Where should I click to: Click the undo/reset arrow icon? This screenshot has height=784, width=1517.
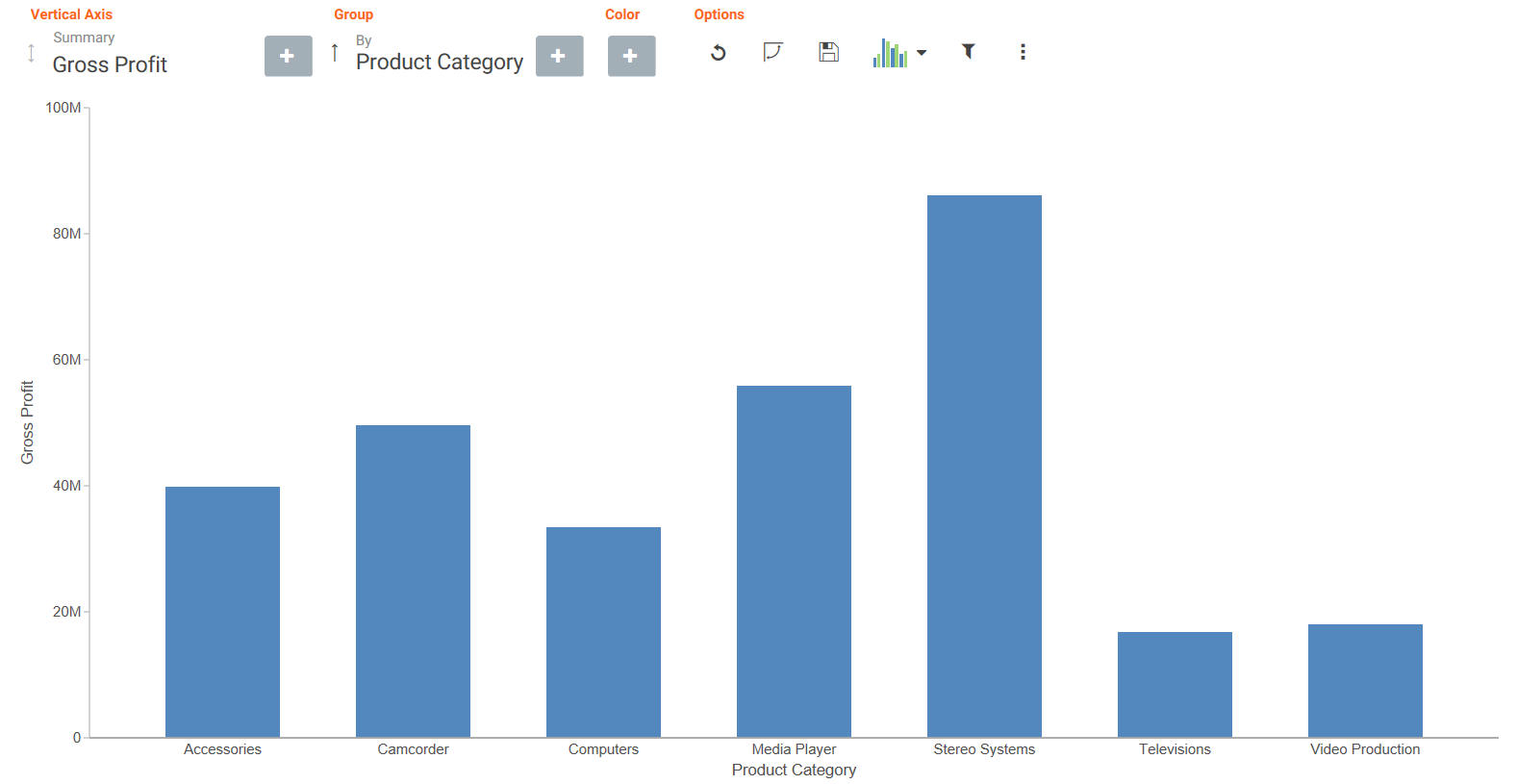coord(718,53)
